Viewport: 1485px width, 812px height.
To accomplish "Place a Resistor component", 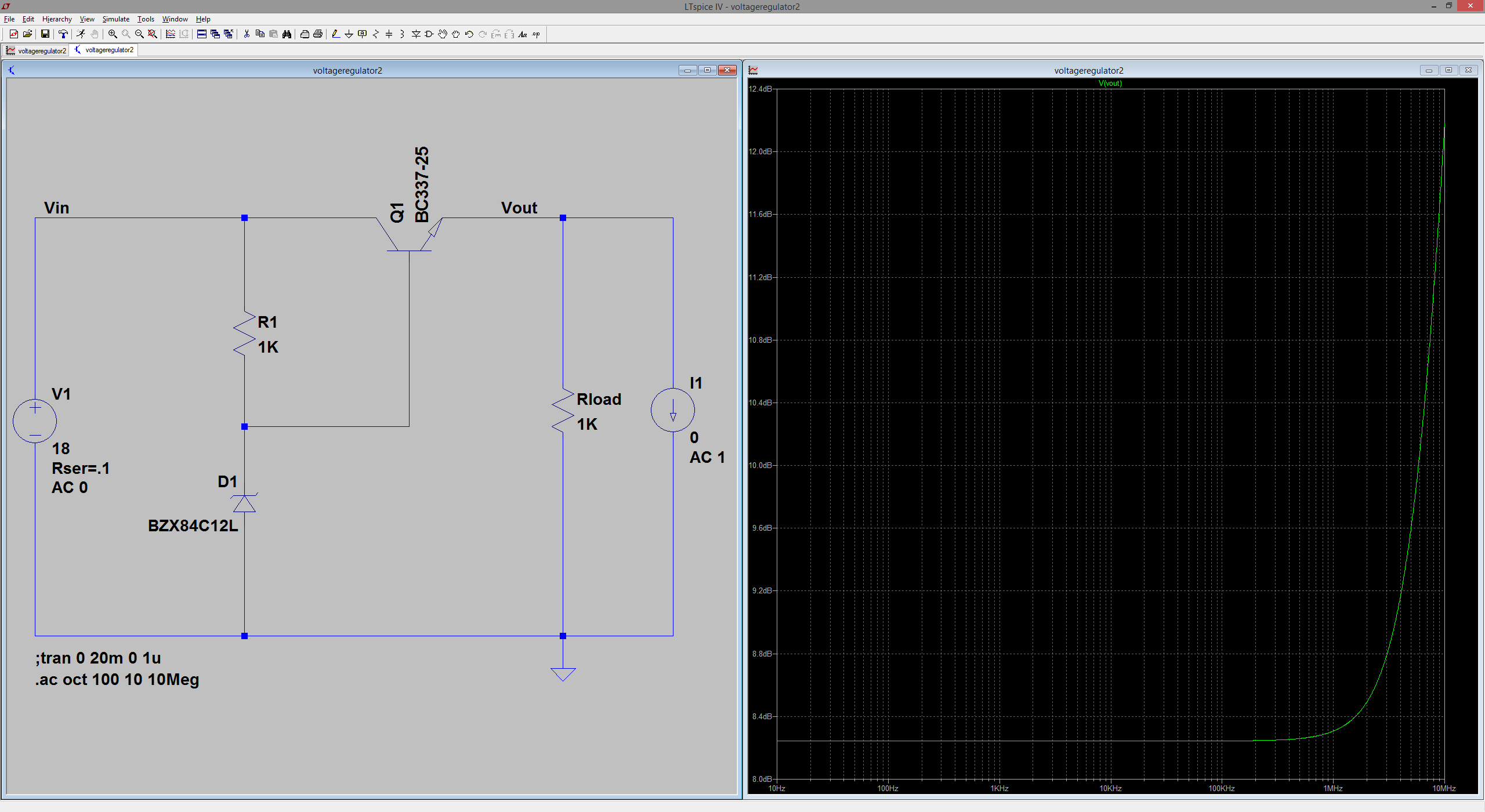I will 376,34.
